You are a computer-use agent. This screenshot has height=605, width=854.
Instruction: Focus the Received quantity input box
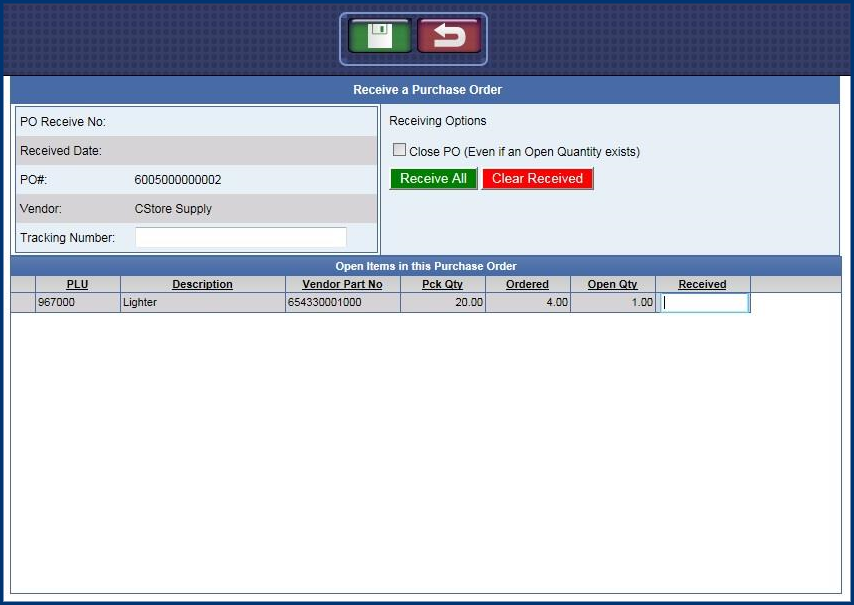click(x=705, y=302)
